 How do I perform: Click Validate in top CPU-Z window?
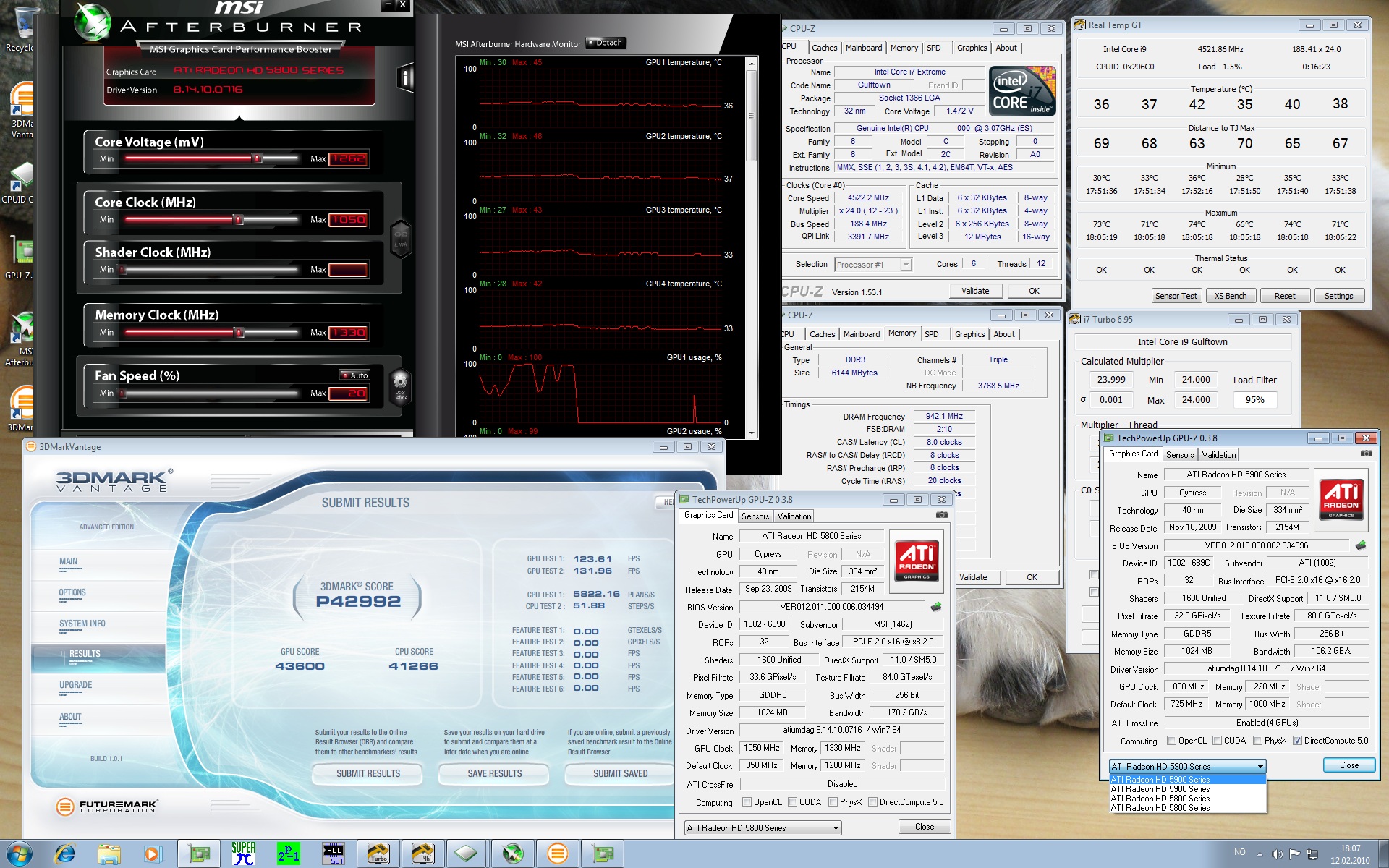click(x=975, y=291)
